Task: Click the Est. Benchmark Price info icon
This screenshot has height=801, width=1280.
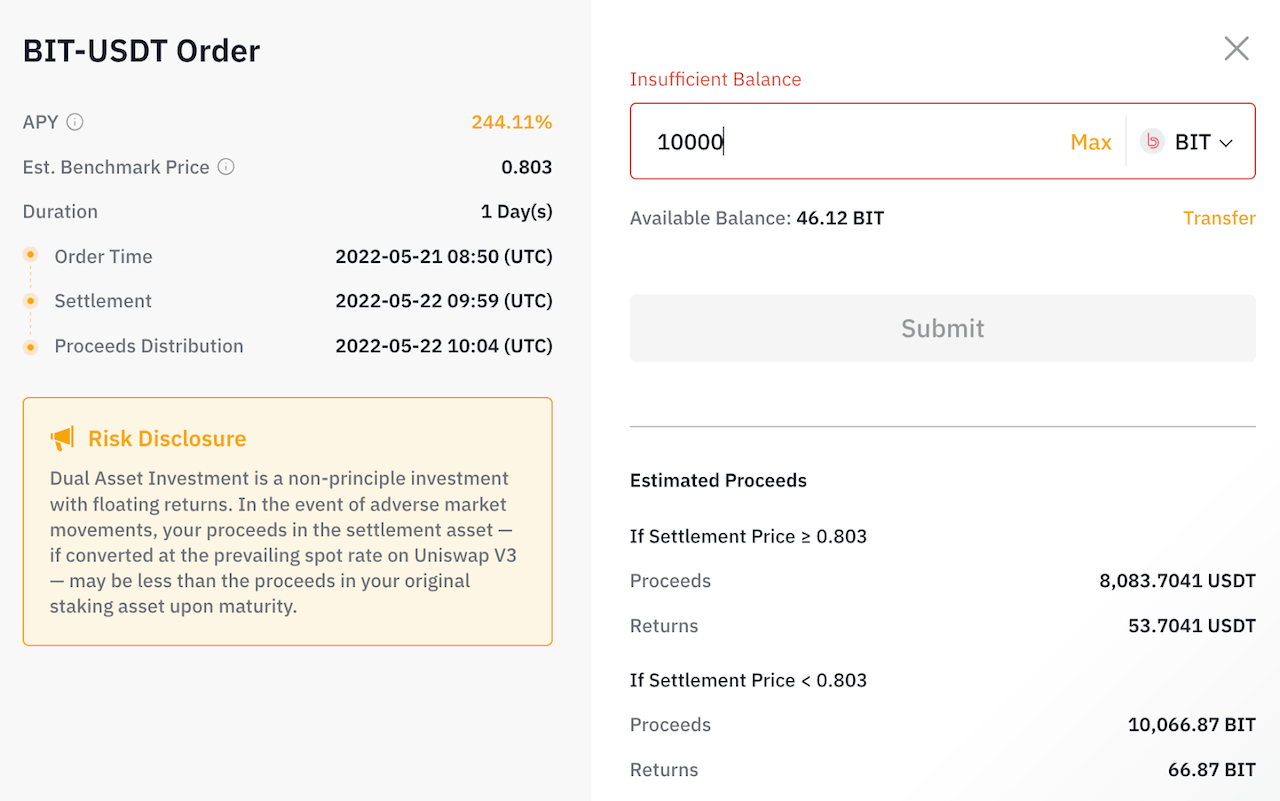Action: (x=226, y=167)
